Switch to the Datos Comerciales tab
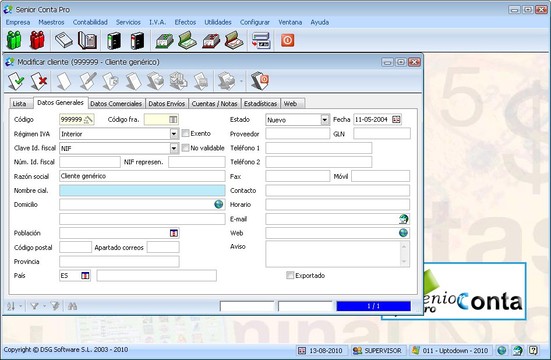The width and height of the screenshot is (551, 360). pos(116,104)
